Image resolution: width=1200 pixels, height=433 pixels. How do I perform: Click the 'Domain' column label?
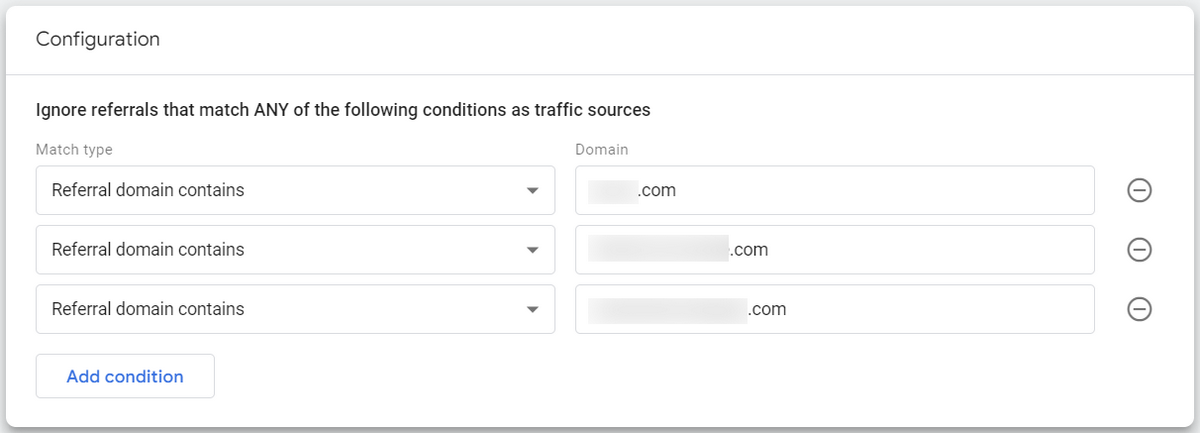point(602,149)
